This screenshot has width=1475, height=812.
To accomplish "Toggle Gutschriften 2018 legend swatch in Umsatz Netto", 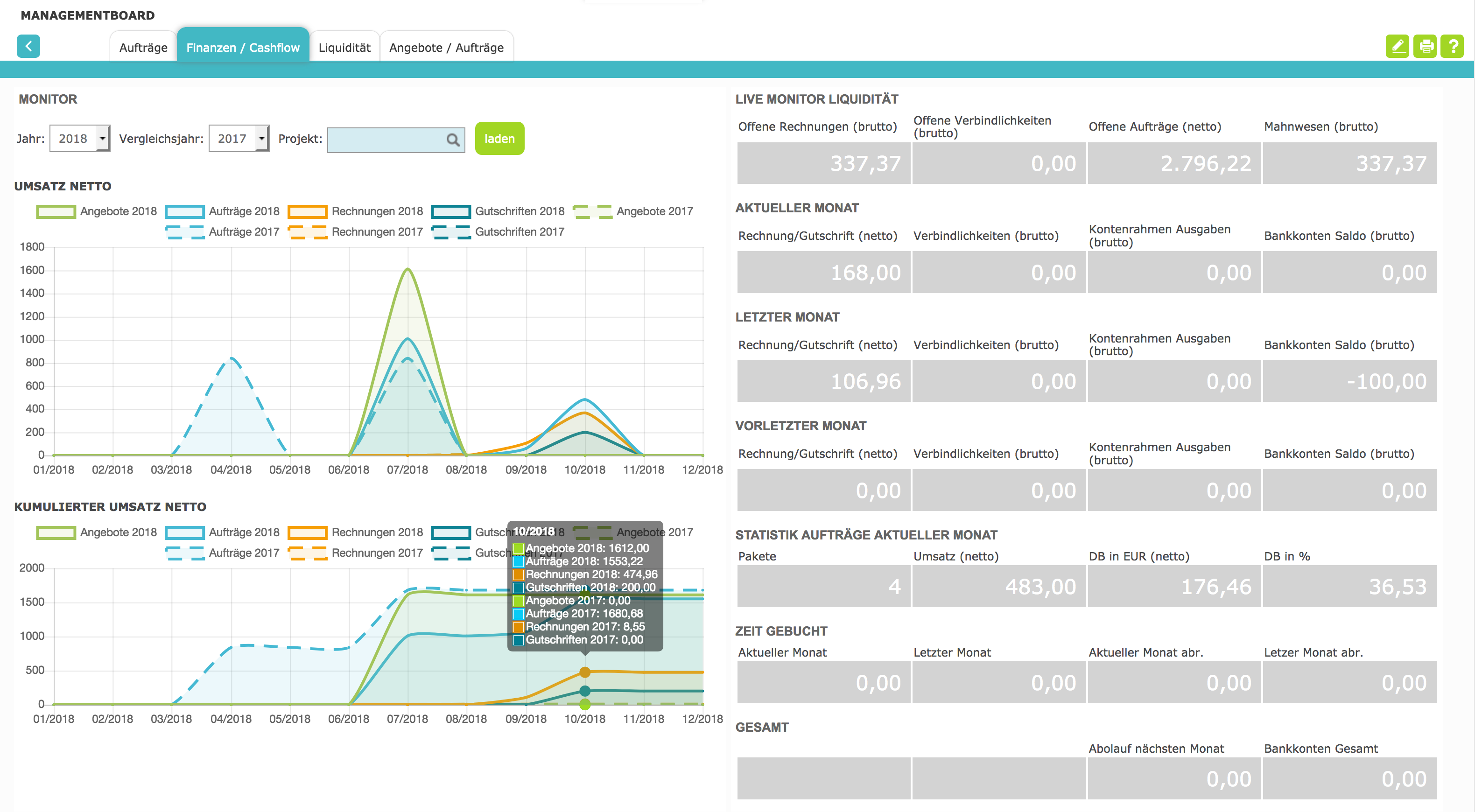I will click(450, 211).
